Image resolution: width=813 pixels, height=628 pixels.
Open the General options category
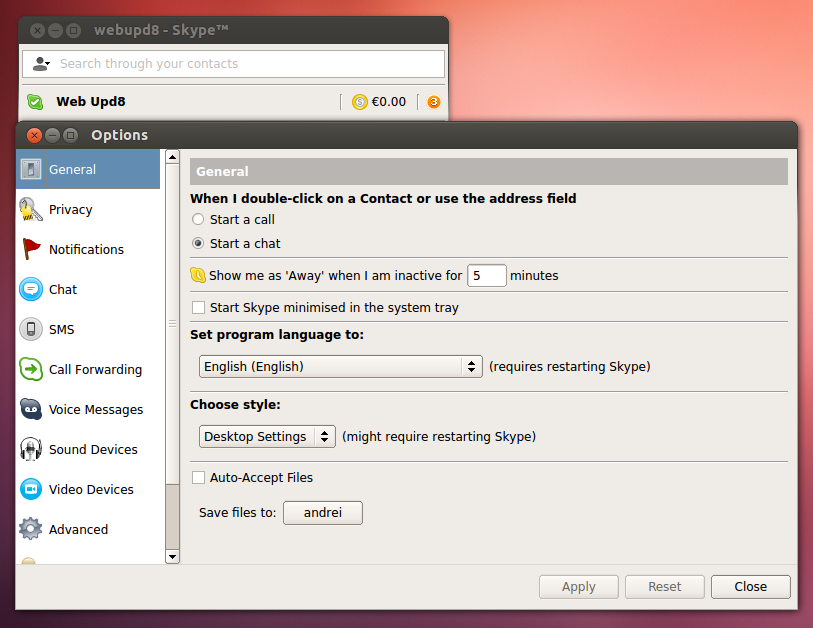point(88,169)
